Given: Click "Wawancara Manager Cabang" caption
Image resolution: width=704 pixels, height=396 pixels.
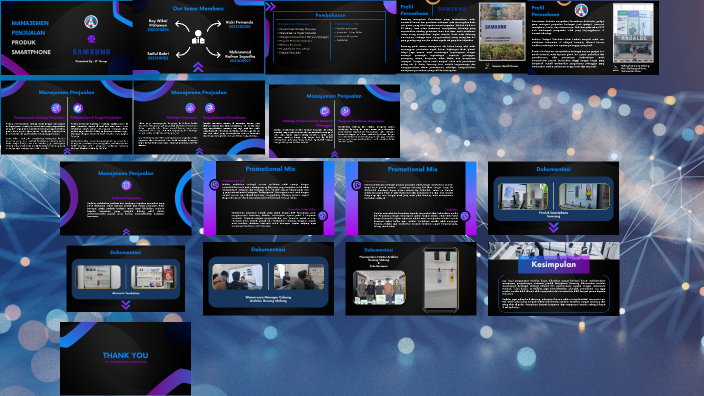Looking at the screenshot, I should 268,297.
